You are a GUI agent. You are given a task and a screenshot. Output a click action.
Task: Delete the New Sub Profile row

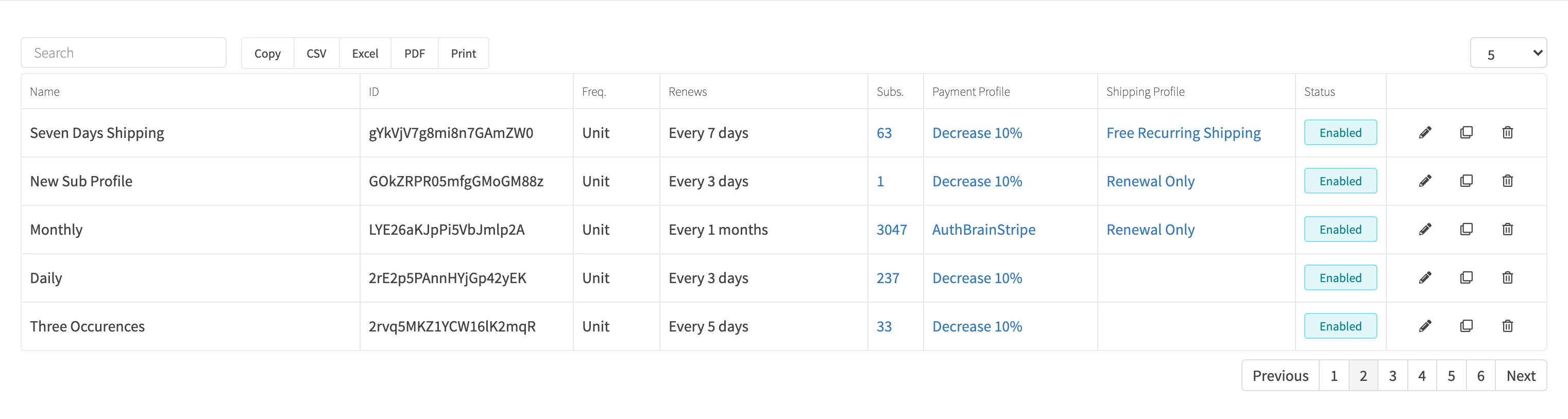[x=1507, y=181]
